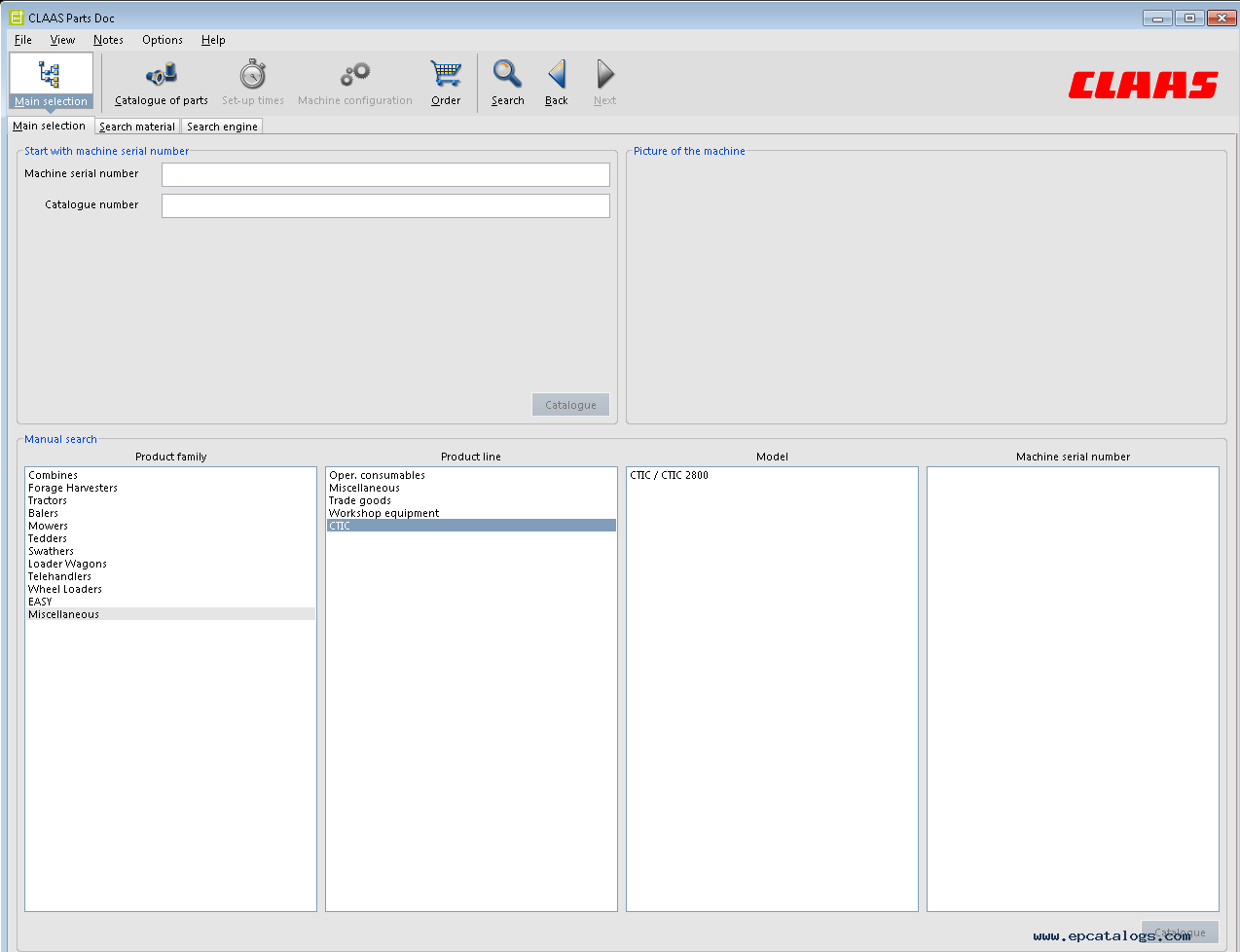This screenshot has height=952, width=1240.
Task: Click the CLAAS logo
Action: point(1144,85)
